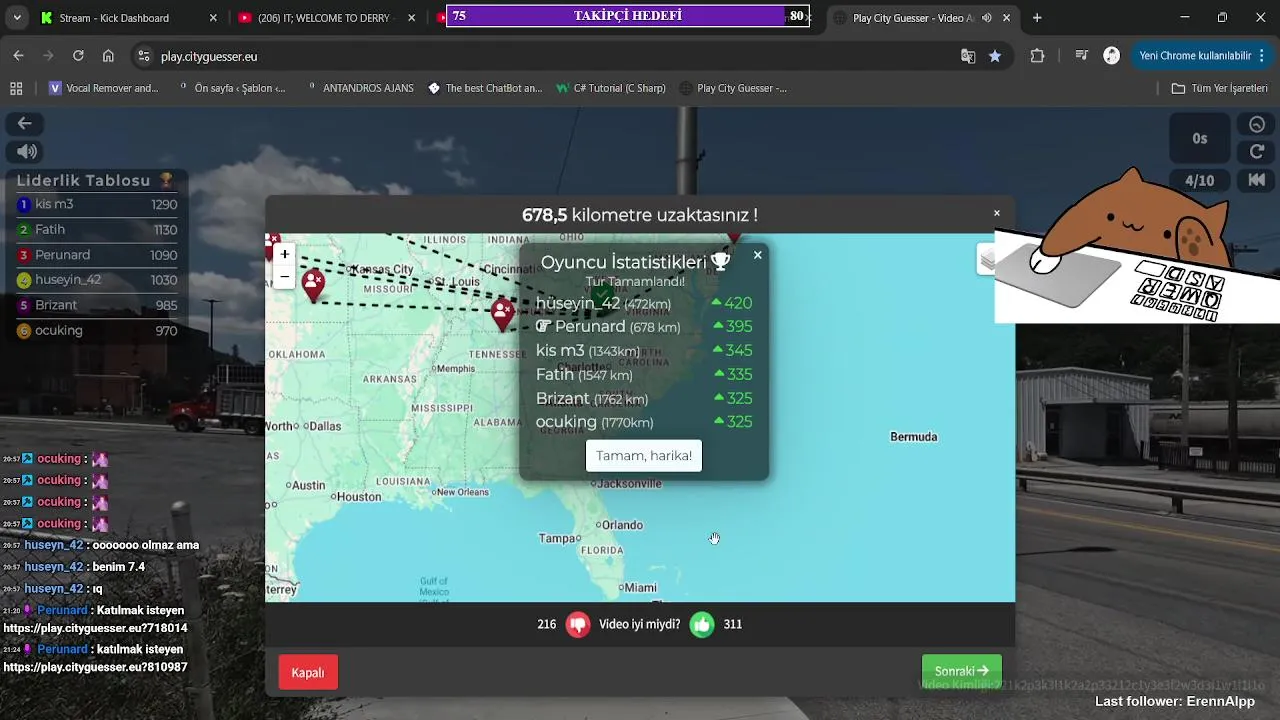Reload the video with the refresh icon
This screenshot has height=720, width=1280.
click(x=1257, y=152)
